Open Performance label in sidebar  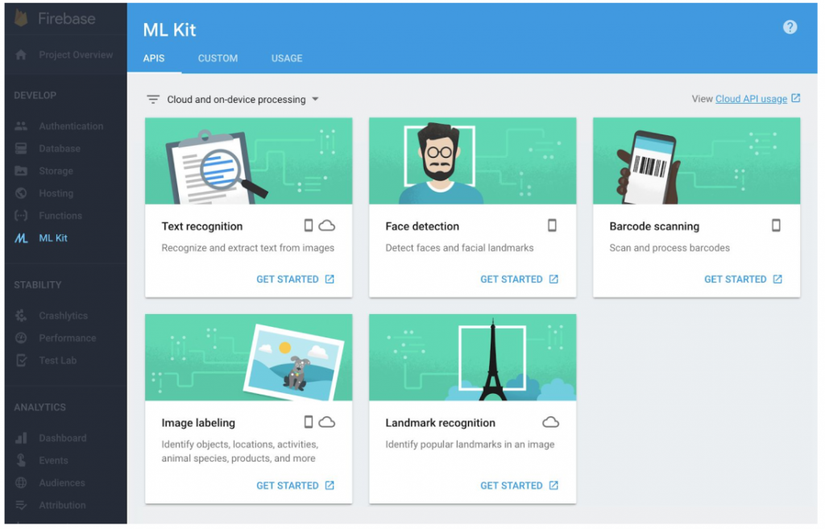pos(67,338)
